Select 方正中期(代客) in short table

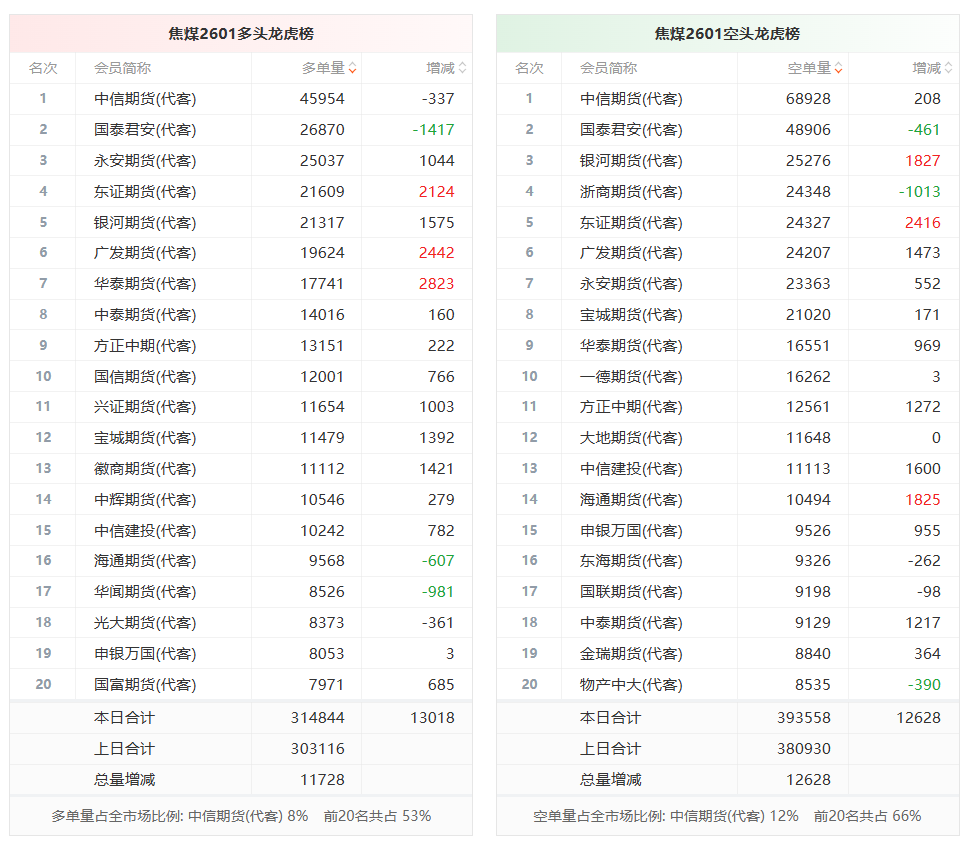[631, 407]
